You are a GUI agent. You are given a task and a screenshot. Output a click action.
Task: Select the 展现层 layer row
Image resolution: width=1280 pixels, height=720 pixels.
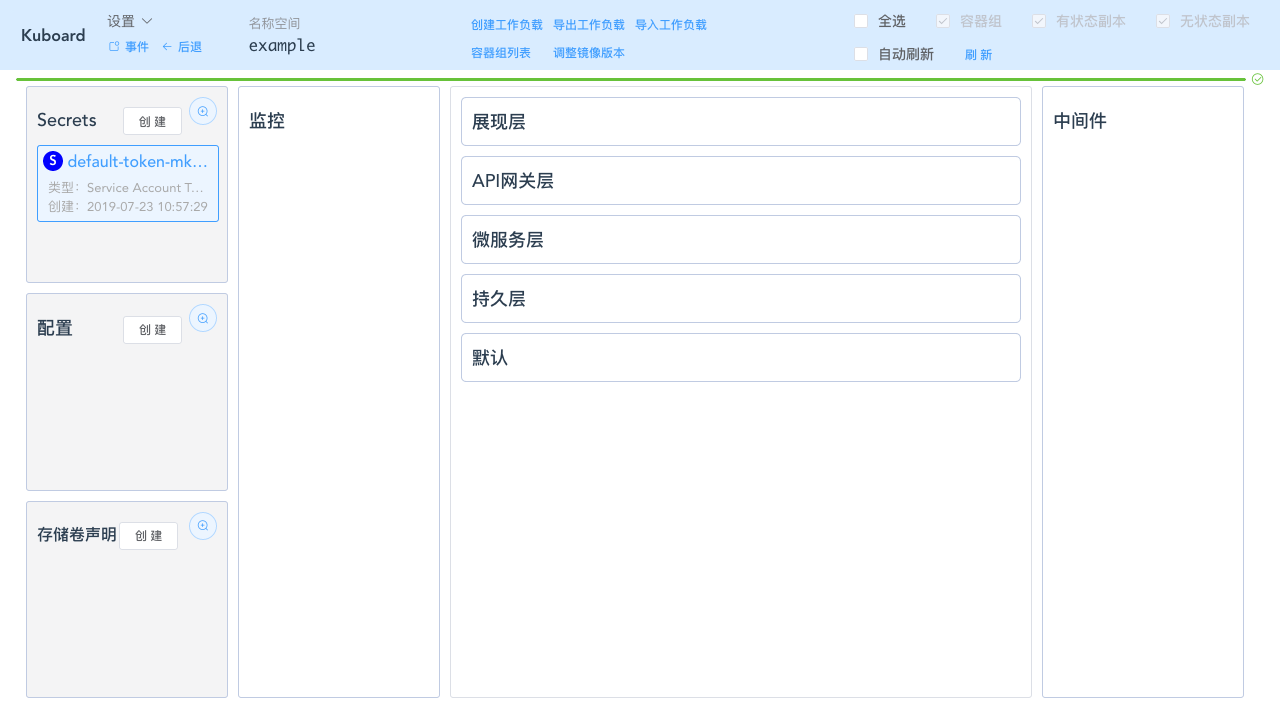[x=741, y=121]
